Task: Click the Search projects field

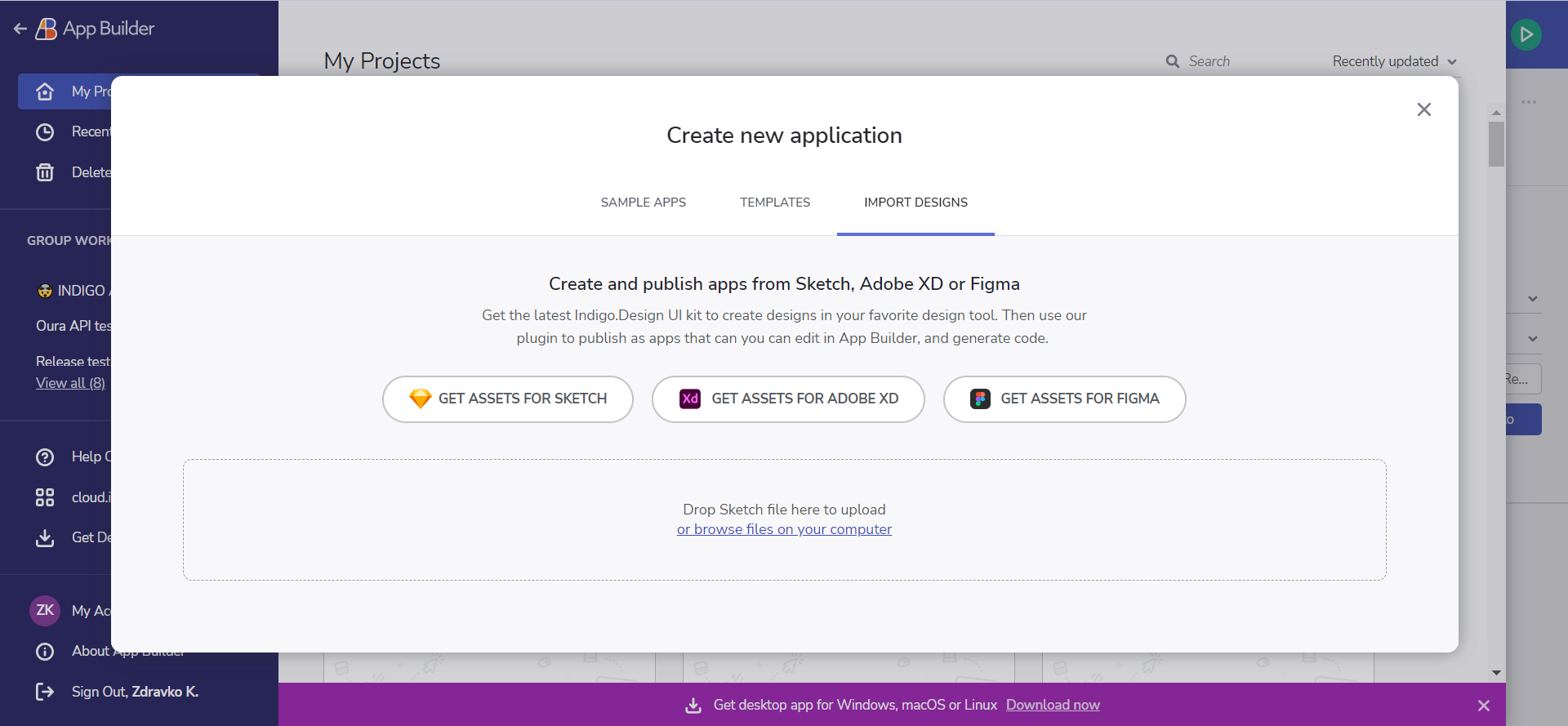Action: pyautogui.click(x=1225, y=61)
